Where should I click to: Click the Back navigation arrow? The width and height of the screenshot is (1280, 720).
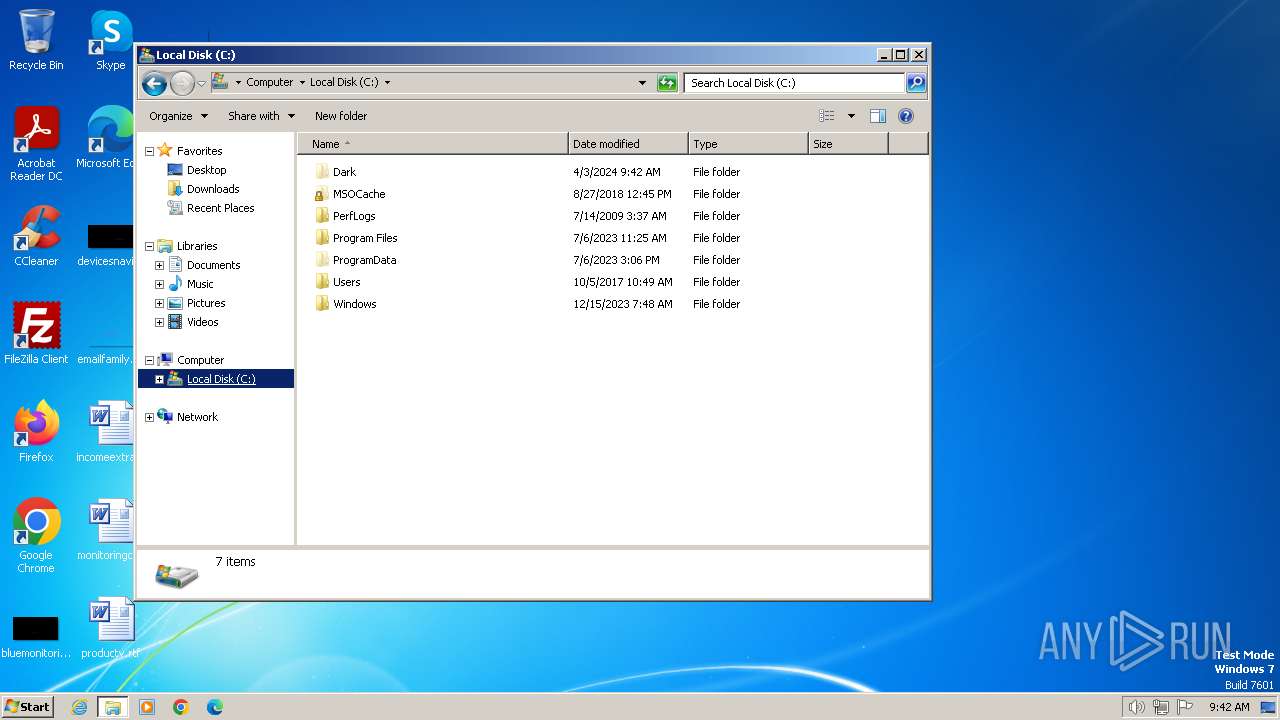point(154,83)
